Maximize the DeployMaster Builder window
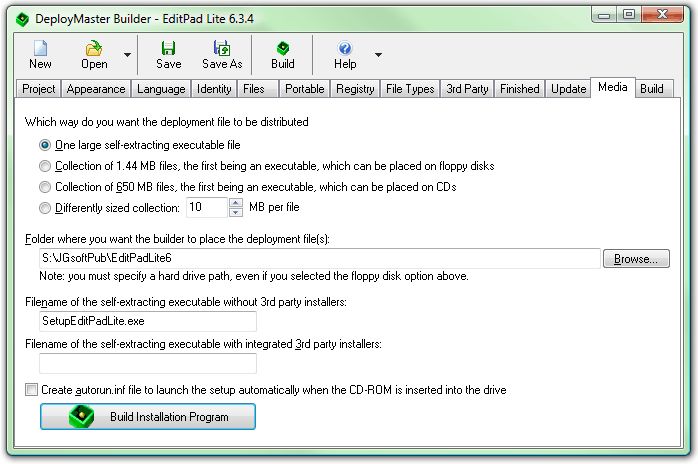698x464 pixels. pos(629,15)
